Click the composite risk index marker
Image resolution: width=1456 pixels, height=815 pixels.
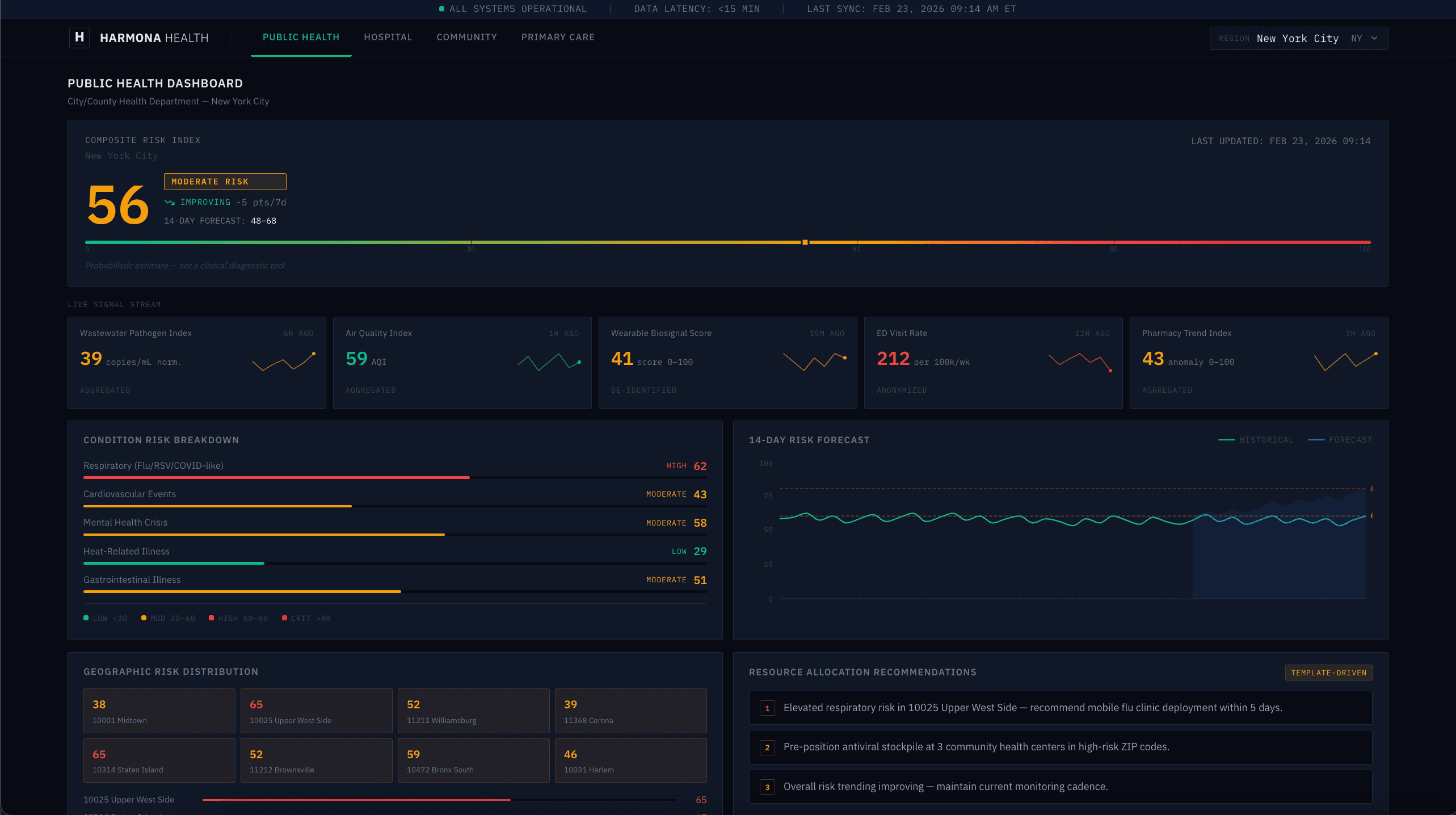(x=805, y=242)
